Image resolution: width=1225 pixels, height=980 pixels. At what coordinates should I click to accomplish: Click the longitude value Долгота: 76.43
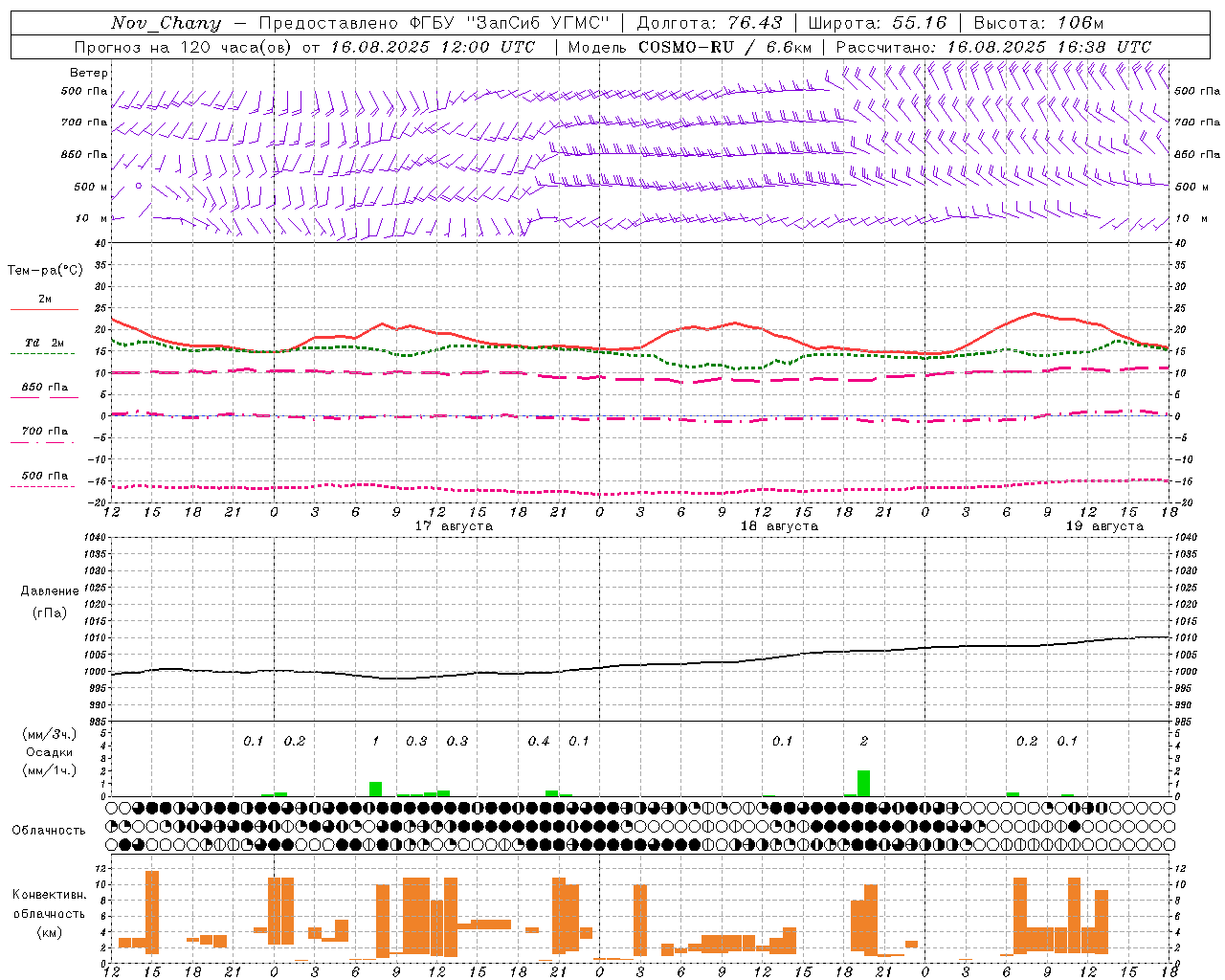click(709, 23)
